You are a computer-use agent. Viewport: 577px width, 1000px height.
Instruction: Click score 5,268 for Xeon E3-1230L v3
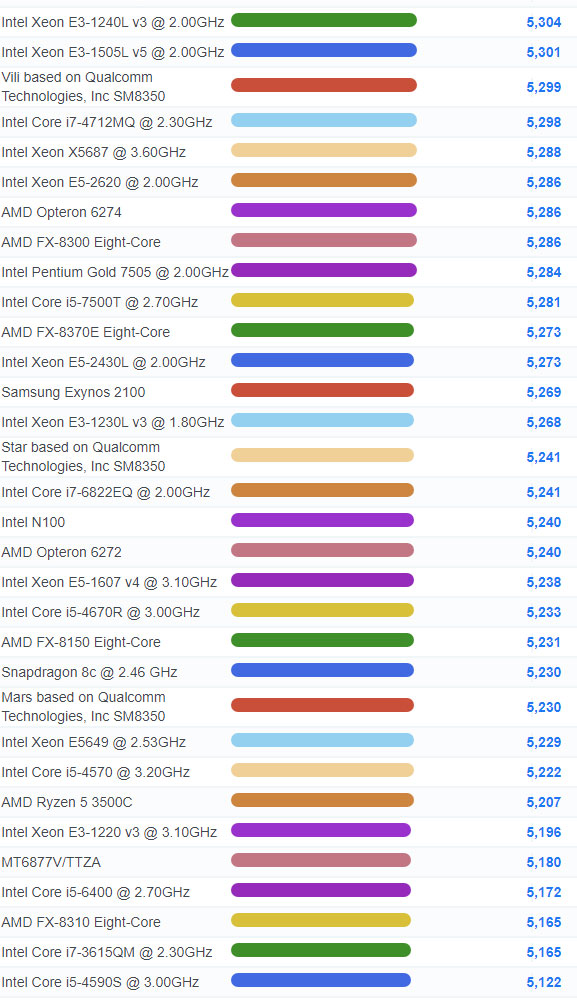click(544, 422)
